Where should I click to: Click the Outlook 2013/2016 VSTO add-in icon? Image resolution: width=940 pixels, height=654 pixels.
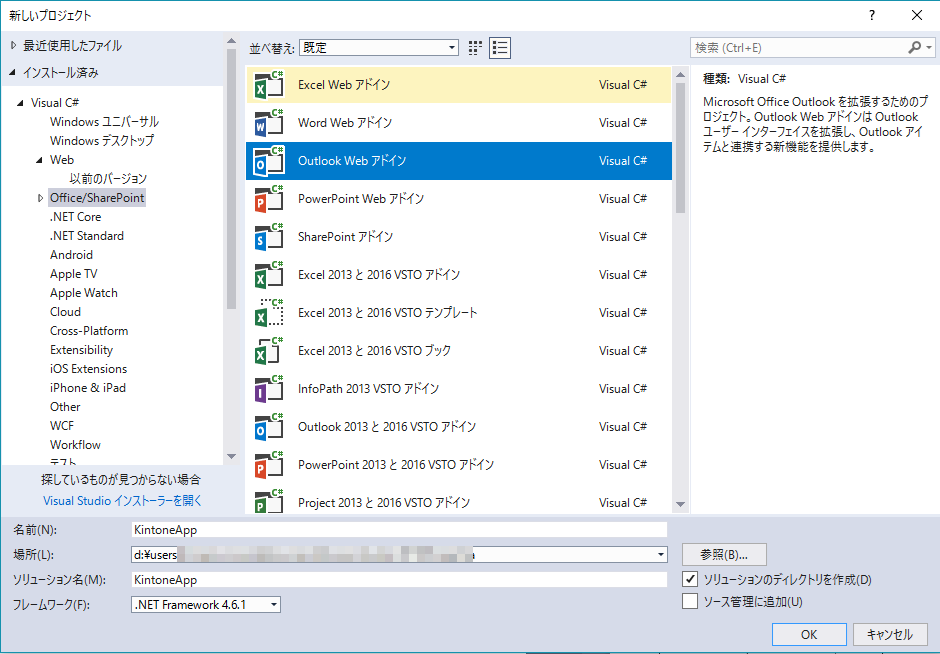click(269, 427)
